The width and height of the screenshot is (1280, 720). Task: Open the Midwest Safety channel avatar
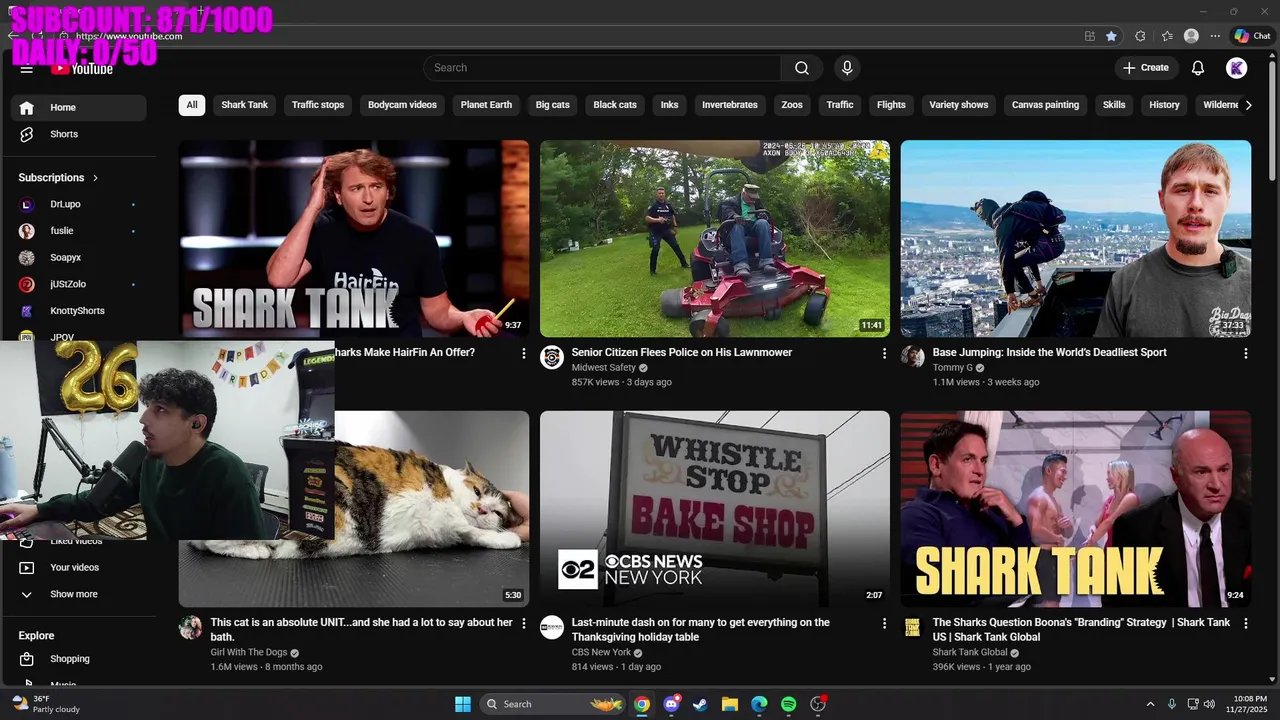(552, 357)
